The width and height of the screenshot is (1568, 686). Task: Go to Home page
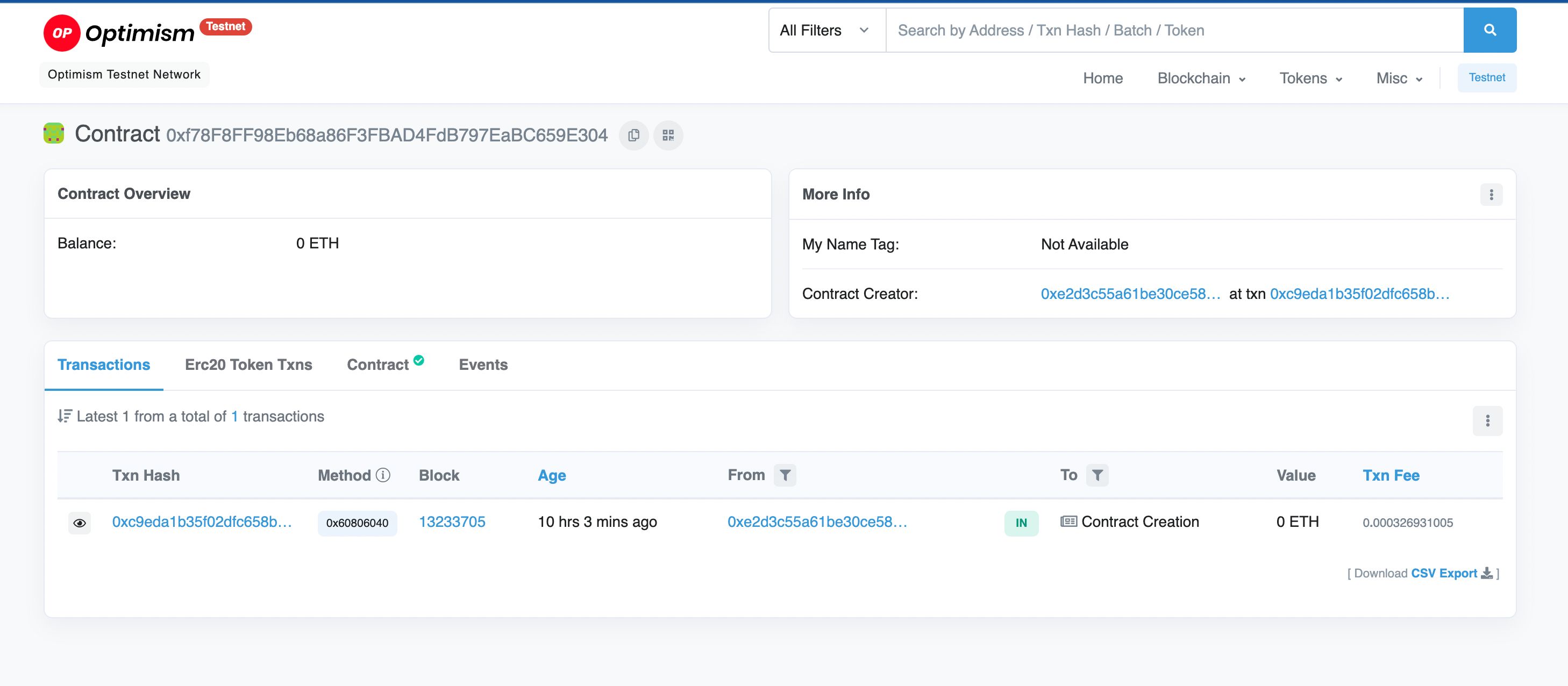[x=1102, y=78]
